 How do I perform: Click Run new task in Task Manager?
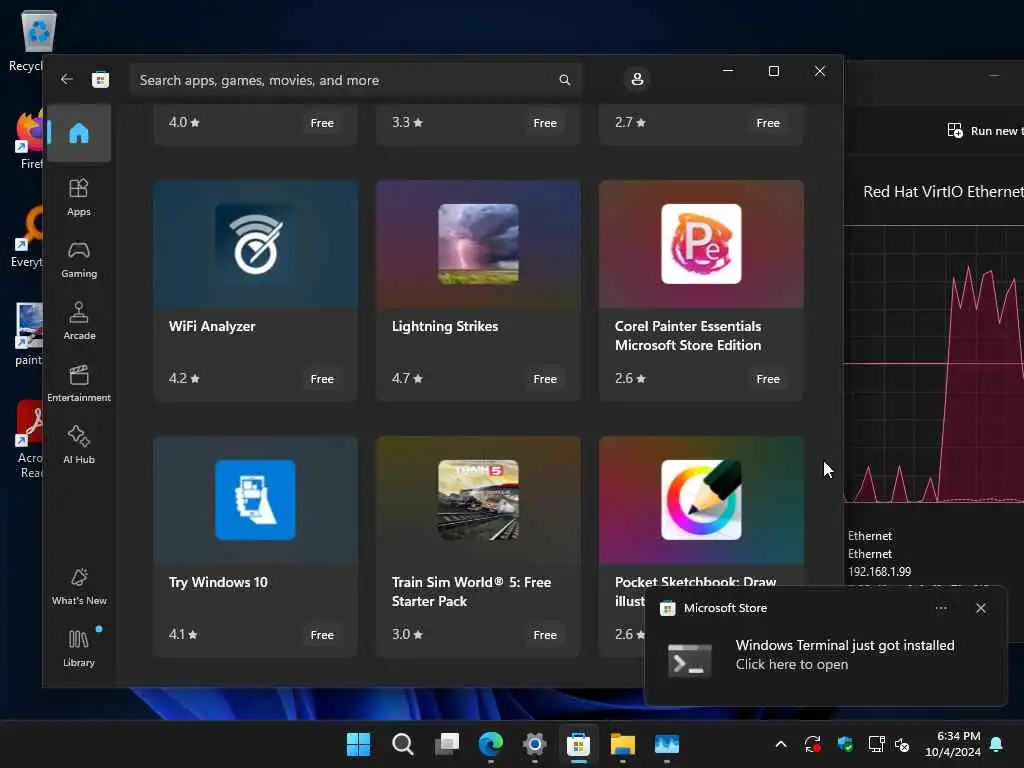click(x=986, y=131)
